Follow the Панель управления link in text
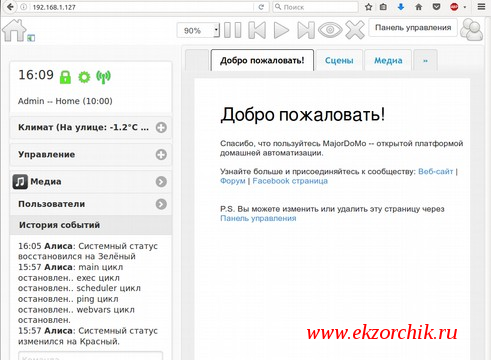This screenshot has width=491, height=360. tap(258, 218)
